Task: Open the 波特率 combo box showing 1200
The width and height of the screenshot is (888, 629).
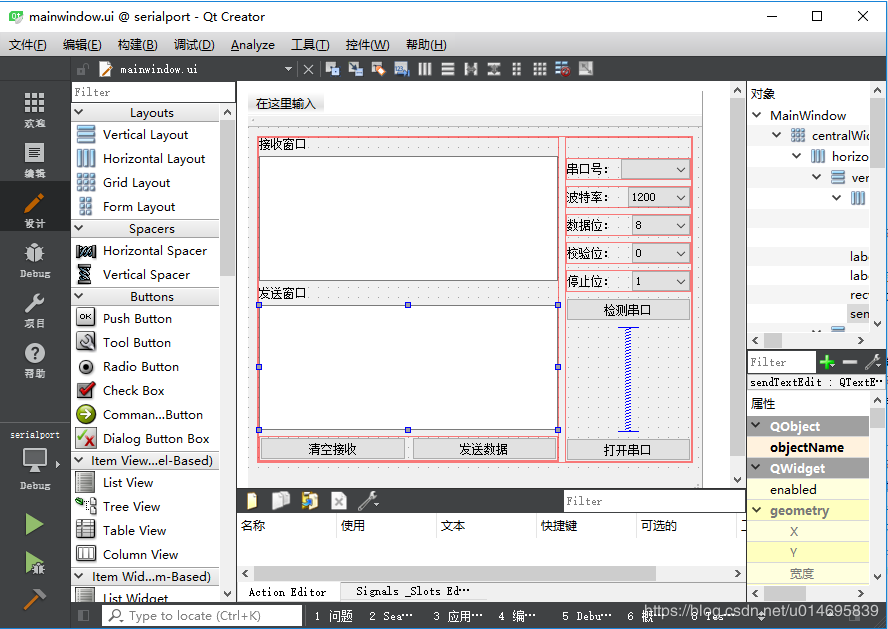Action: coord(658,198)
